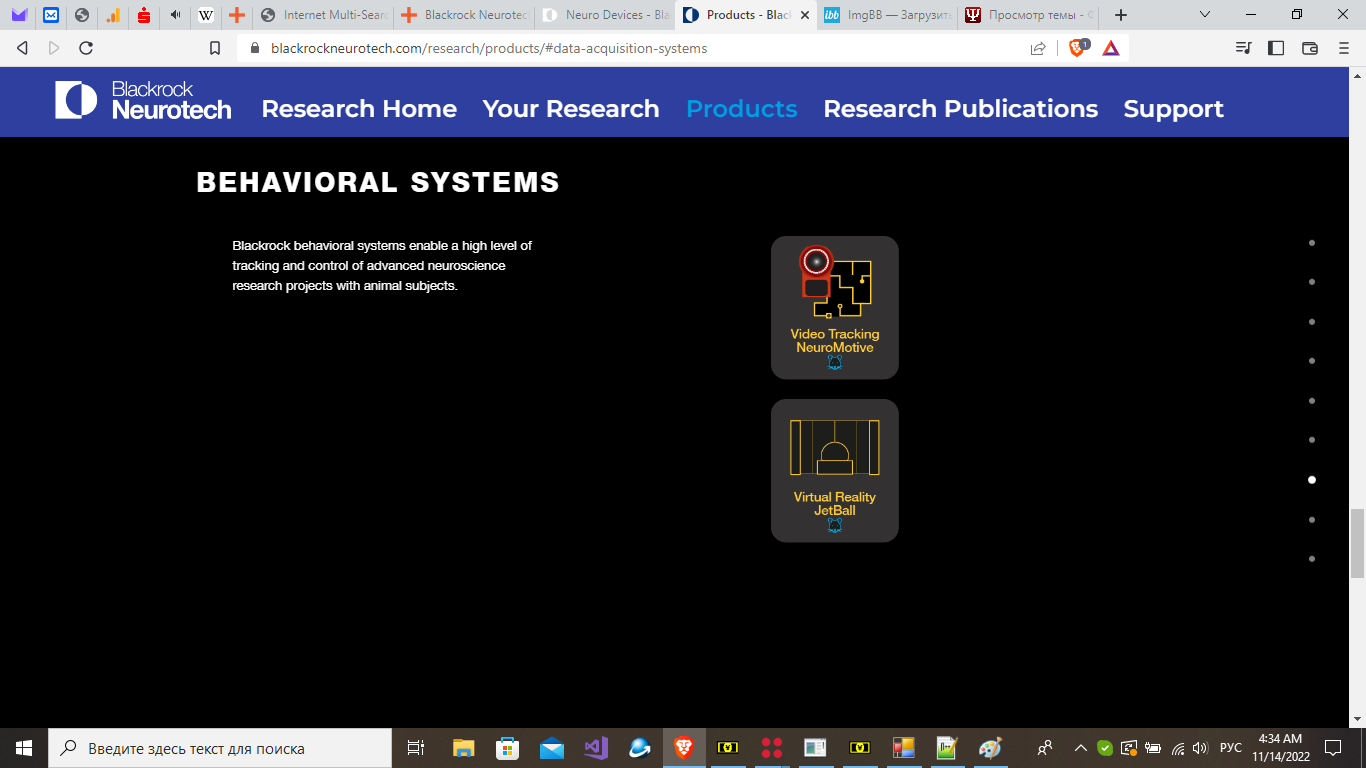This screenshot has width=1366, height=768.
Task: Switch to Blackrock Neurotech tab
Action: (464, 15)
